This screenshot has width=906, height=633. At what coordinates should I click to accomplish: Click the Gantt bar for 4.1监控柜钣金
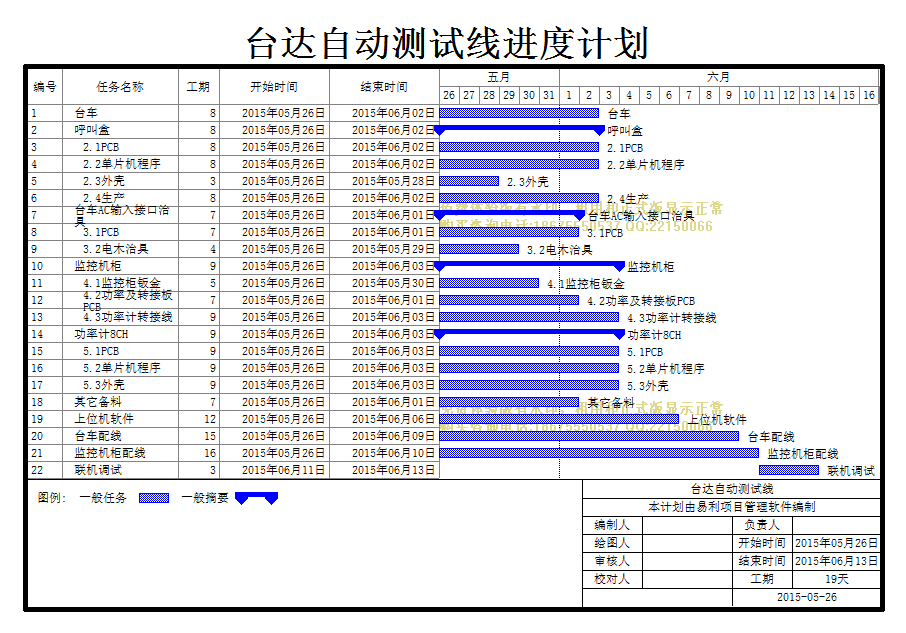489,283
